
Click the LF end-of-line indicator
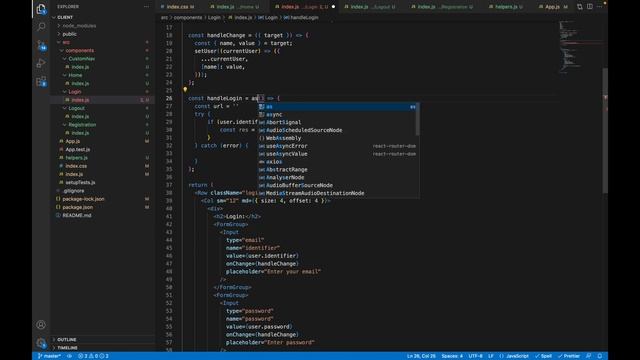click(491, 356)
